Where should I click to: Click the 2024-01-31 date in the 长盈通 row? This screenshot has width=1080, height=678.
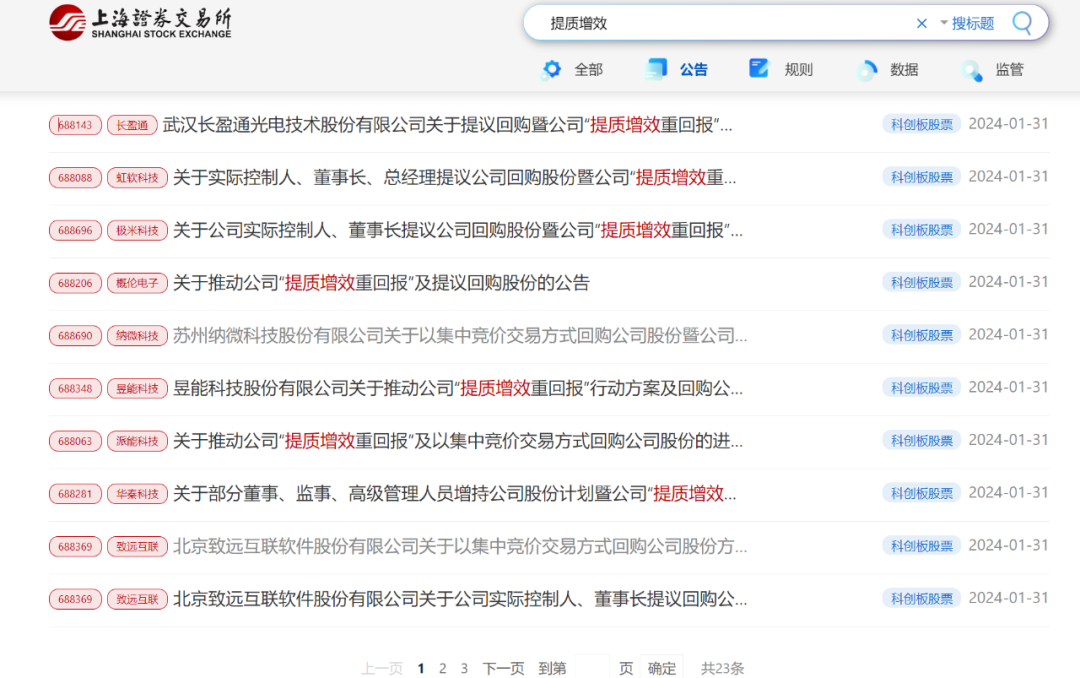[x=1008, y=124]
